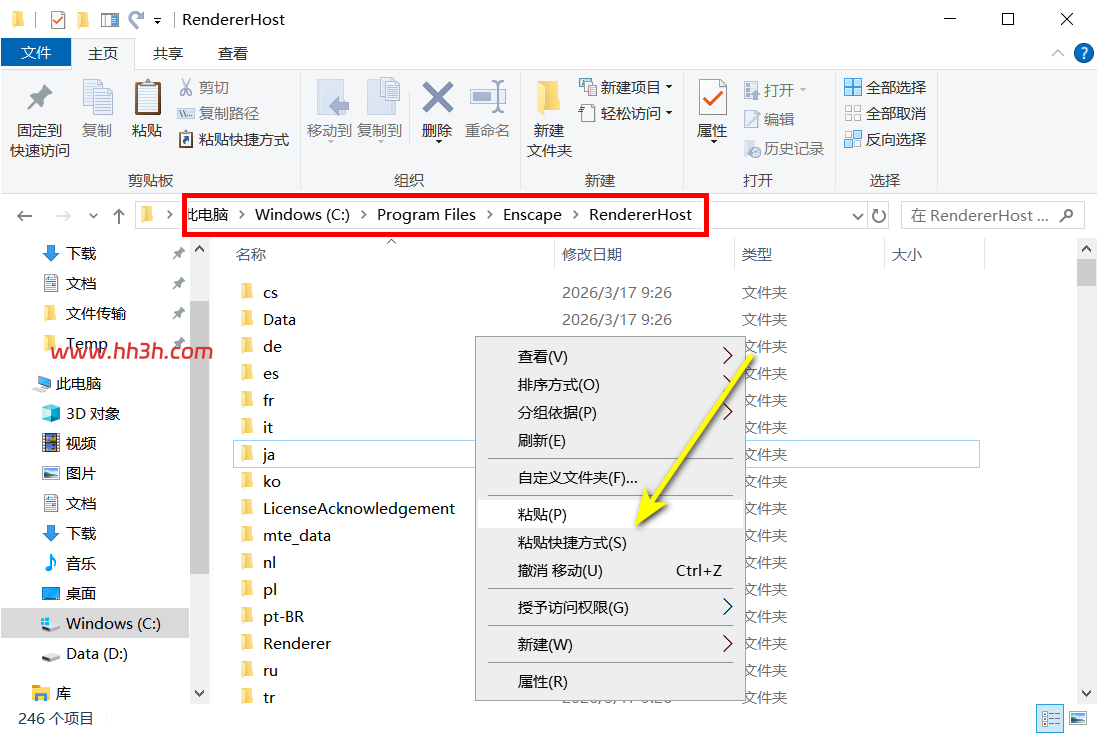Go up one folder level arrow
The image size is (1098, 734).
[x=119, y=216]
